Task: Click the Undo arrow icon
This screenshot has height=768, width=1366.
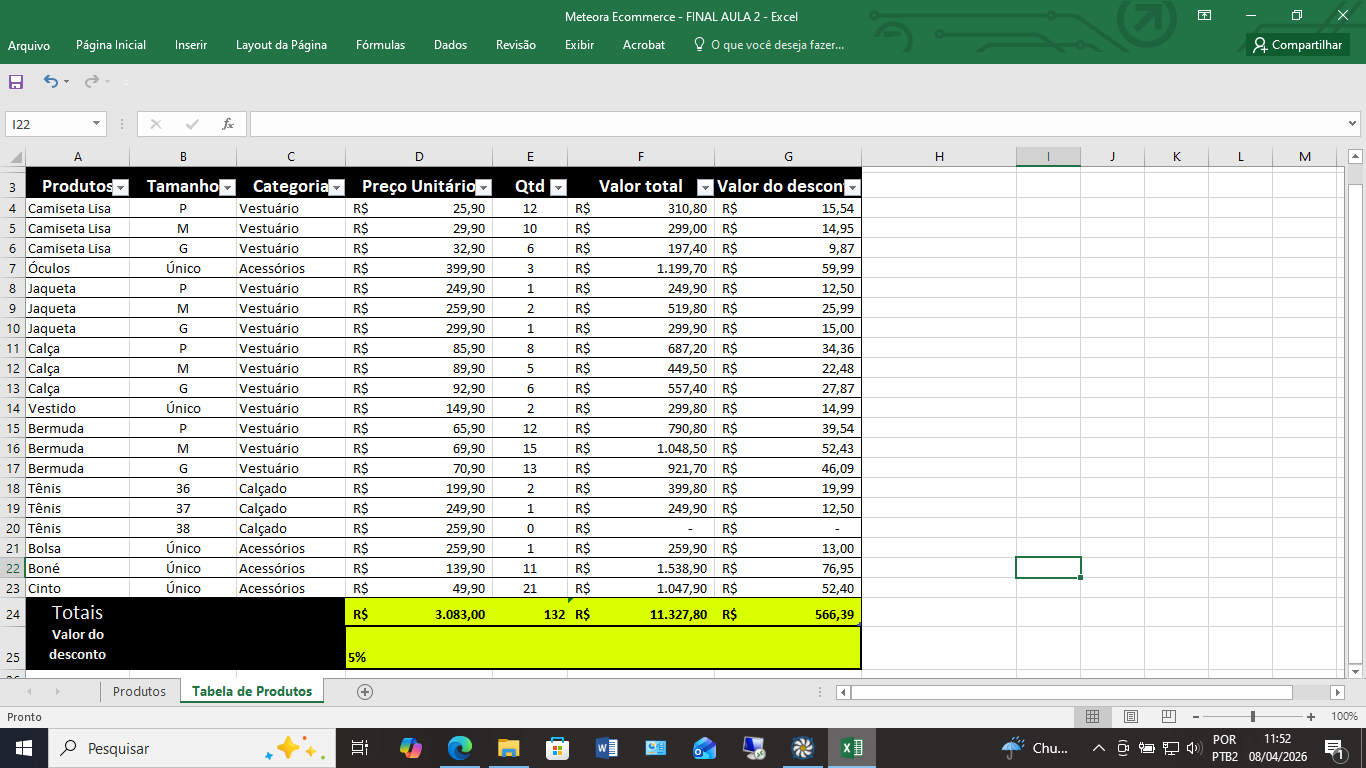Action: point(50,82)
